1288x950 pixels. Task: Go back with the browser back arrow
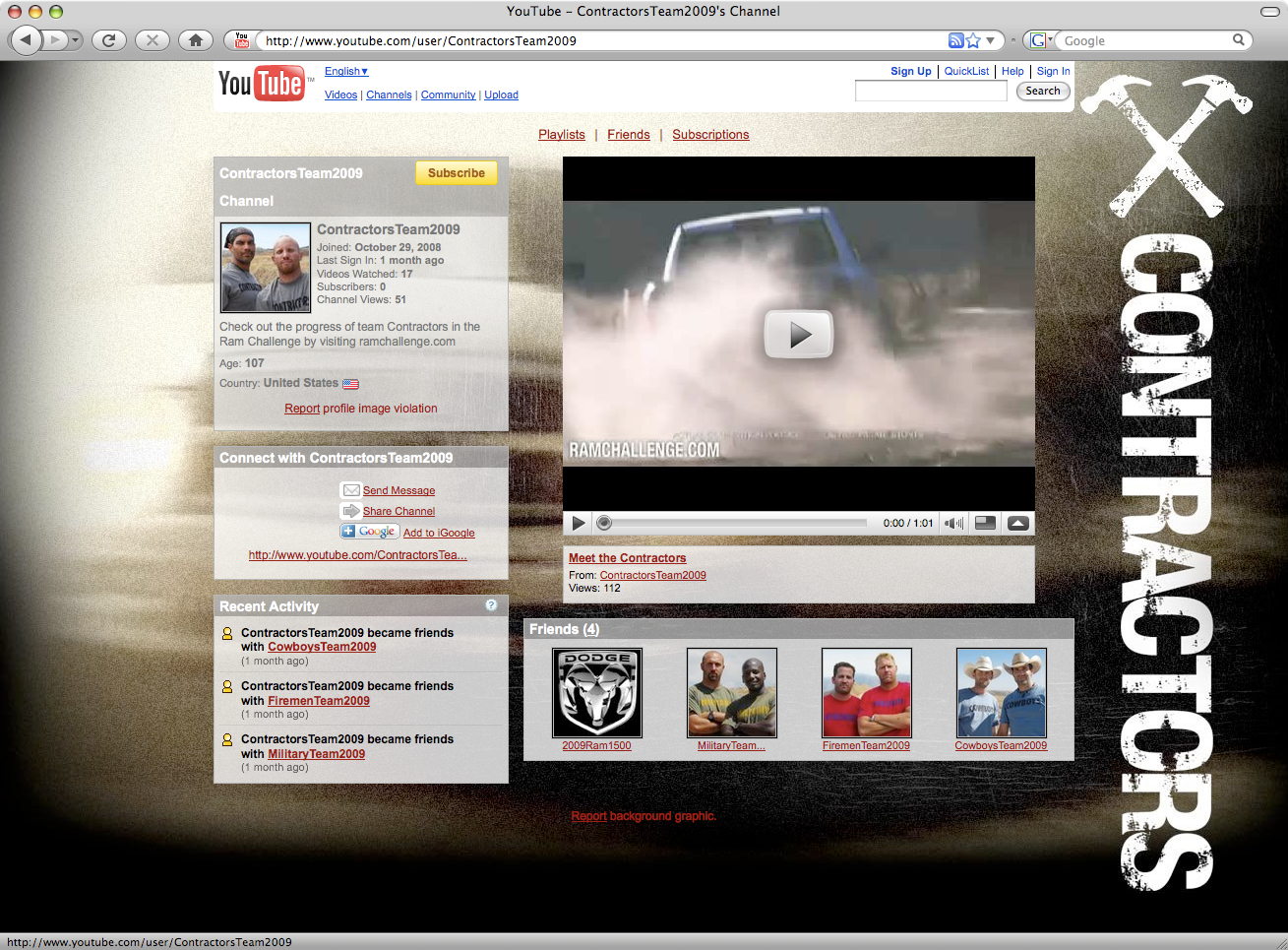pos(26,40)
